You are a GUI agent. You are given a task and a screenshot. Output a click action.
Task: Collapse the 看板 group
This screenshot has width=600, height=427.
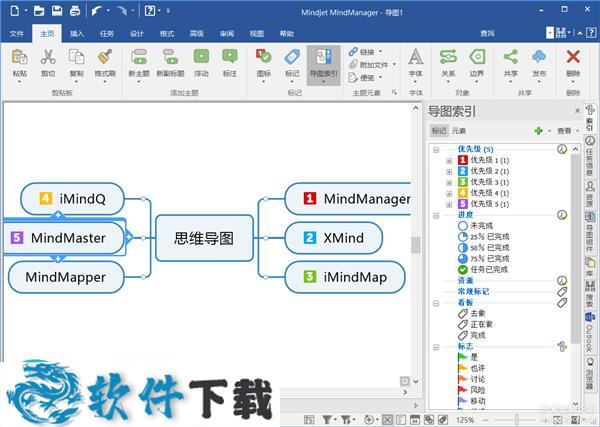(436, 303)
